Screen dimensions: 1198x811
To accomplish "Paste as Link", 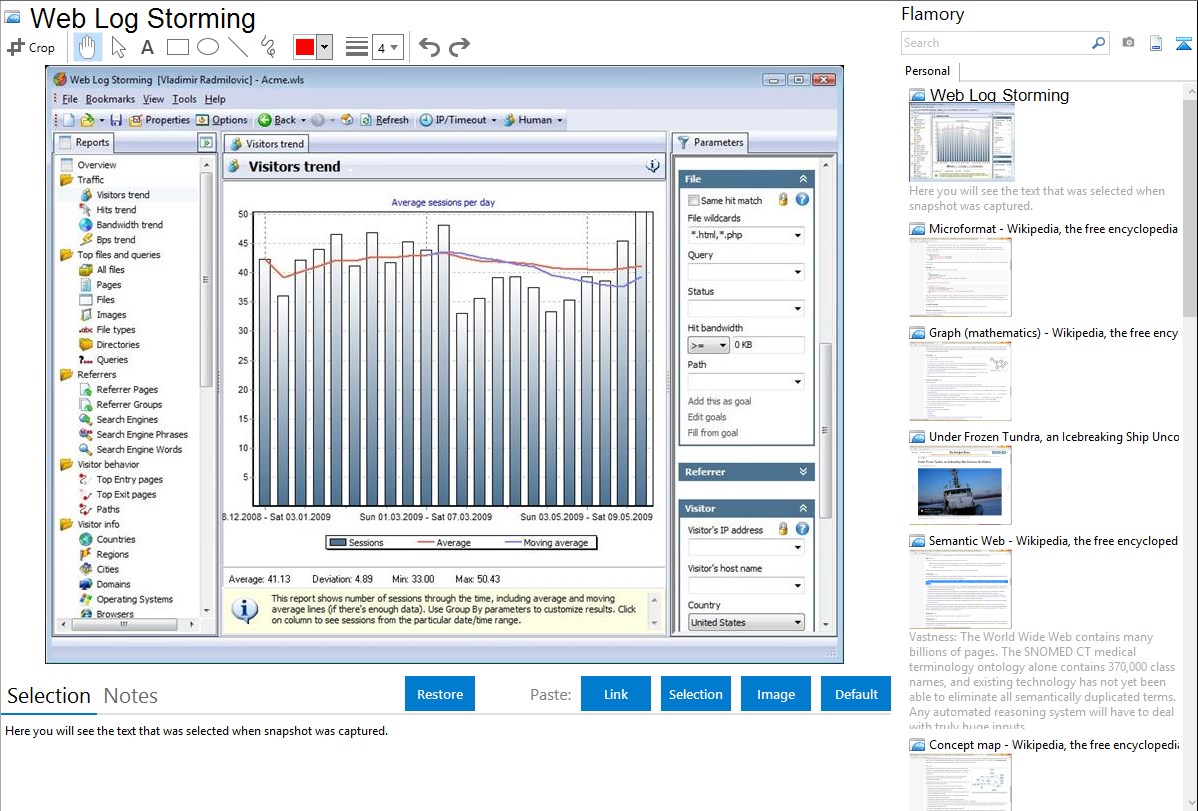I will pyautogui.click(x=616, y=694).
